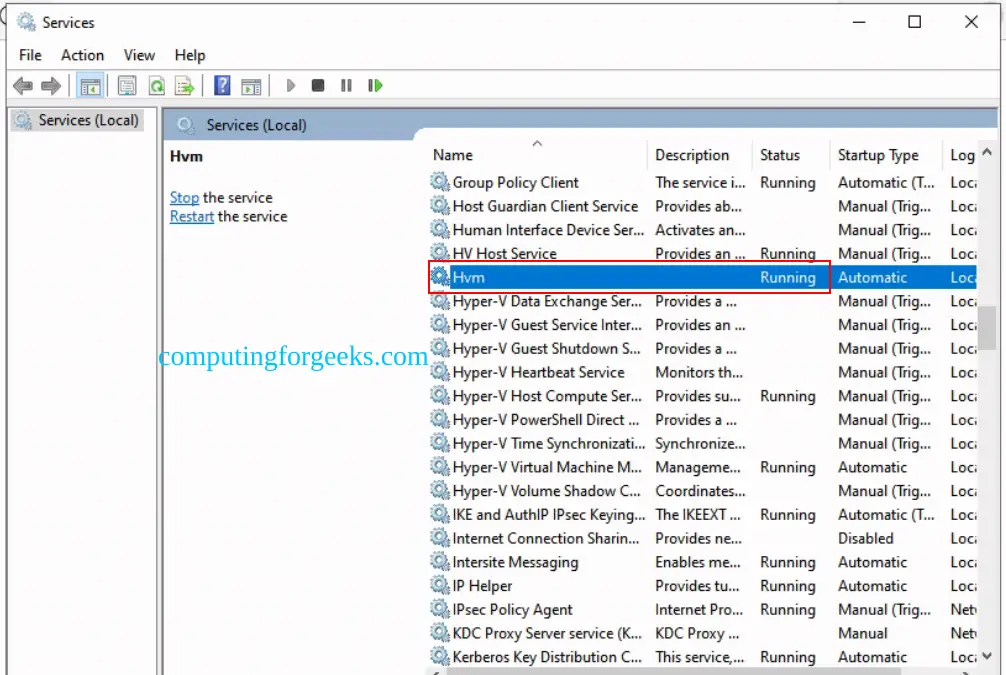Click description 'Monitors th...' of Heartbeat Service
Viewport: 1006px width, 675px height.
pyautogui.click(x=699, y=372)
